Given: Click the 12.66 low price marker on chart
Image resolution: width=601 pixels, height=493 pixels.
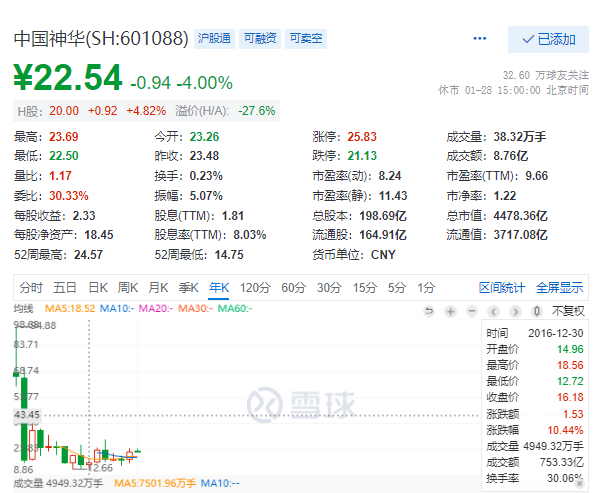Looking at the screenshot, I should pos(102,468).
